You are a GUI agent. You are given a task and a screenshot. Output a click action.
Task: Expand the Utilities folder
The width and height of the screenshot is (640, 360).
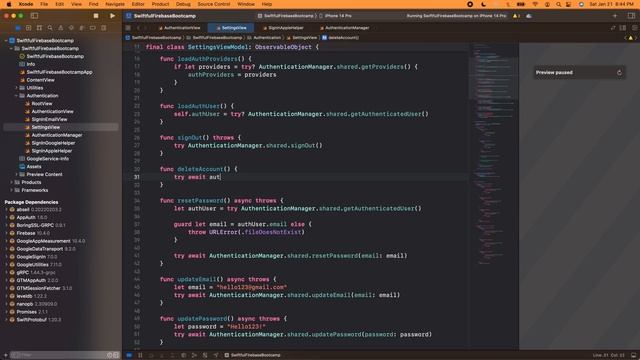[16, 88]
